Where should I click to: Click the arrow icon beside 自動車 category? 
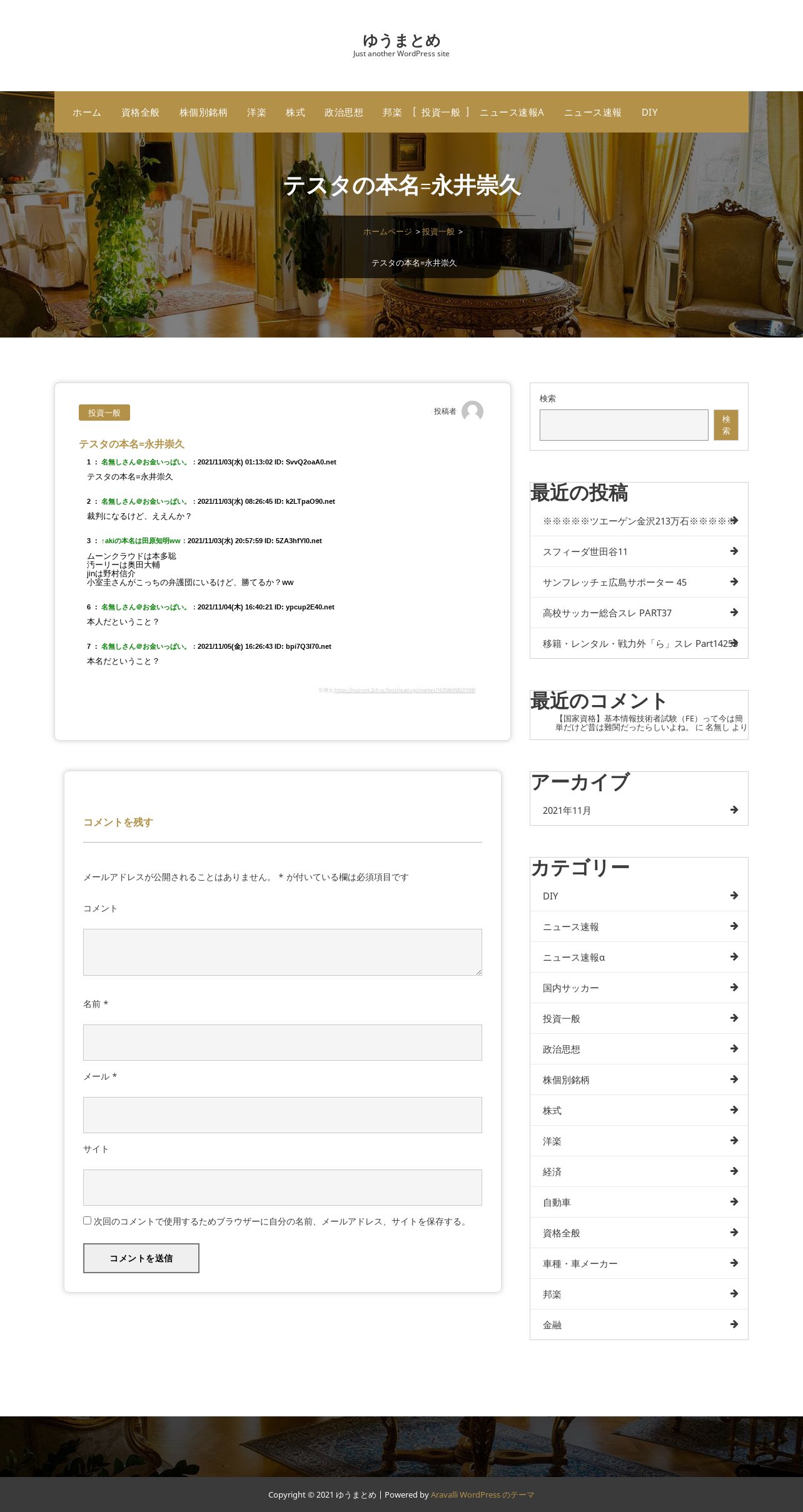coord(734,1201)
